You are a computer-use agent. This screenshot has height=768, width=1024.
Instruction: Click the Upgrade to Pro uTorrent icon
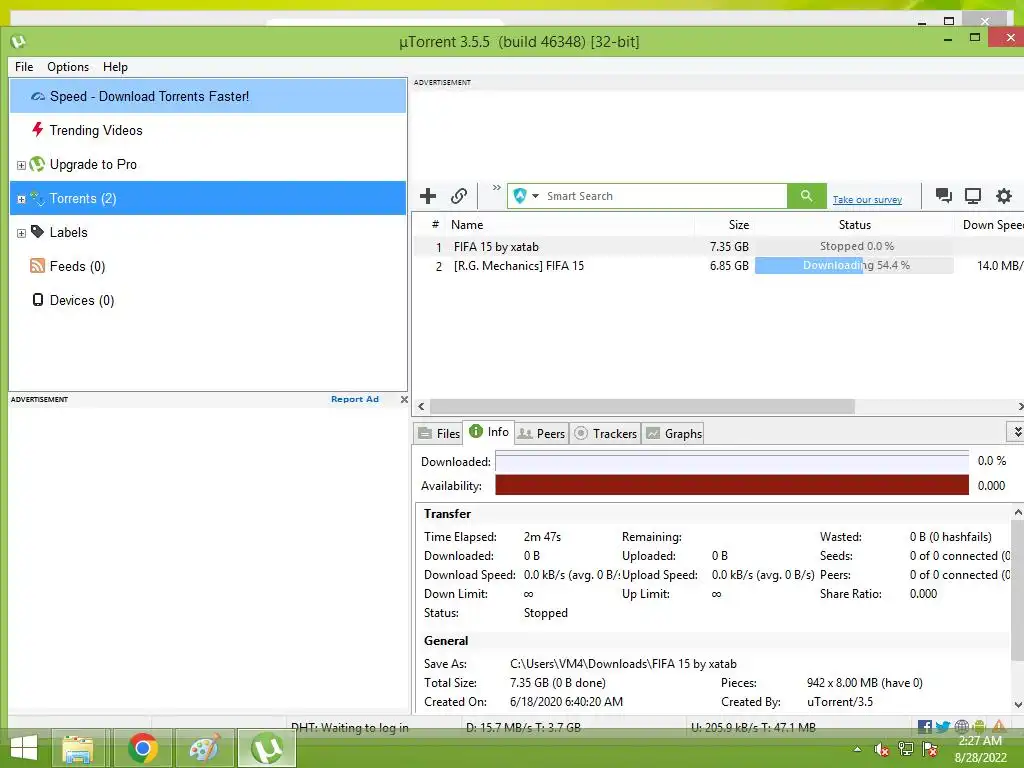pyautogui.click(x=37, y=163)
